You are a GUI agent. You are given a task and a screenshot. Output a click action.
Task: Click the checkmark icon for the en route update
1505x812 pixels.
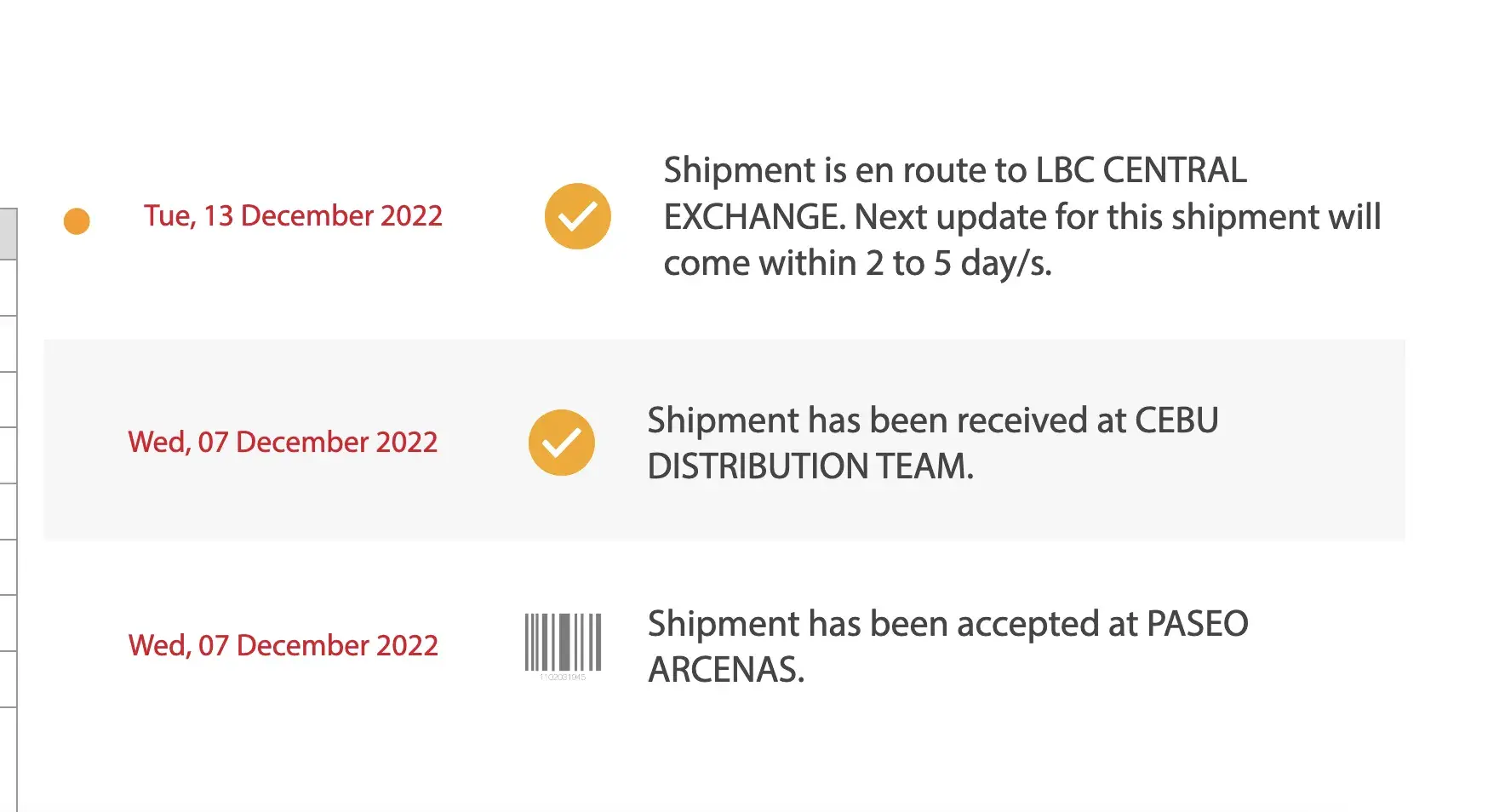pyautogui.click(x=577, y=216)
